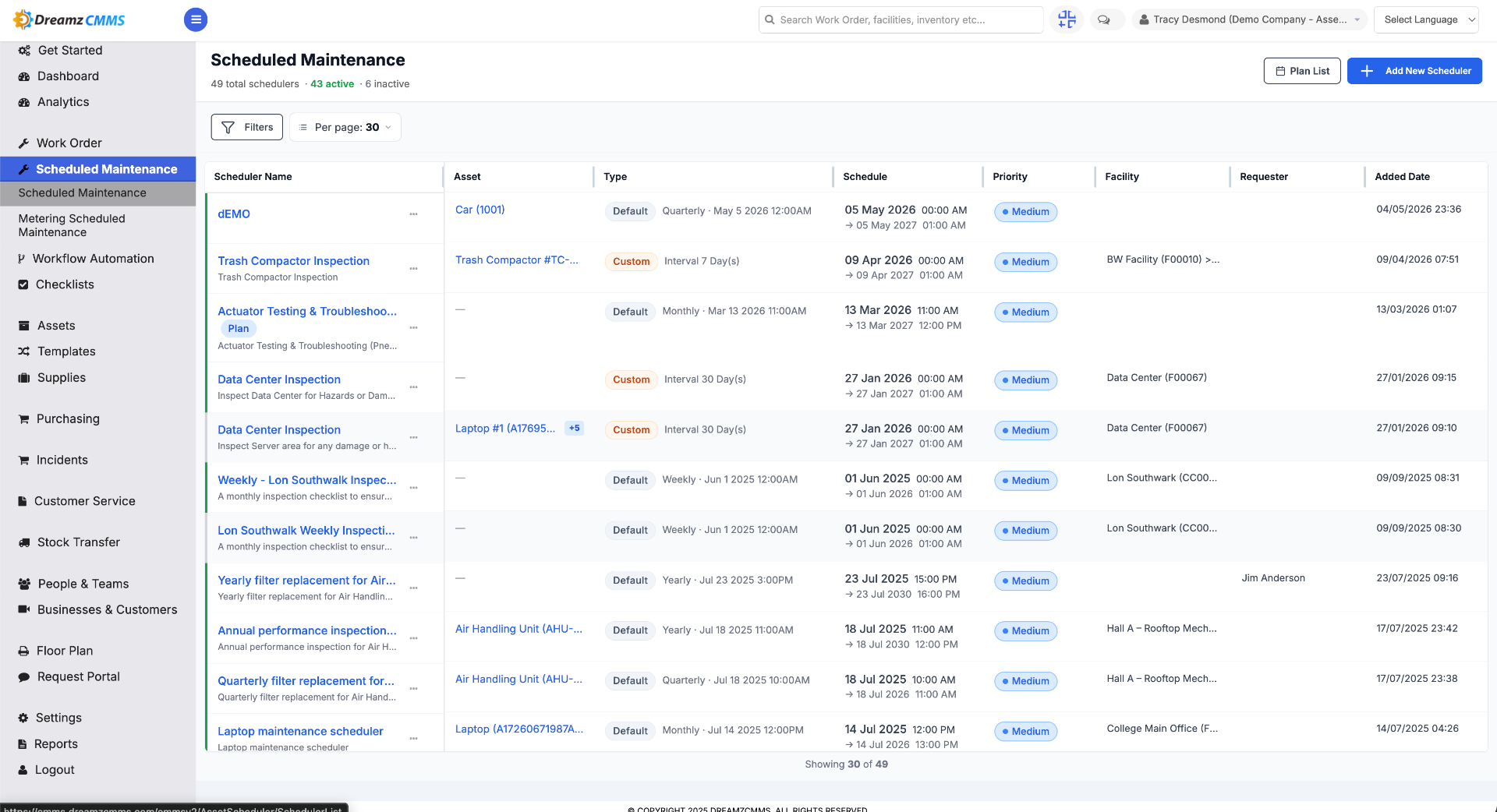Open Incidents in the sidebar
This screenshot has width=1497, height=812.
(62, 461)
